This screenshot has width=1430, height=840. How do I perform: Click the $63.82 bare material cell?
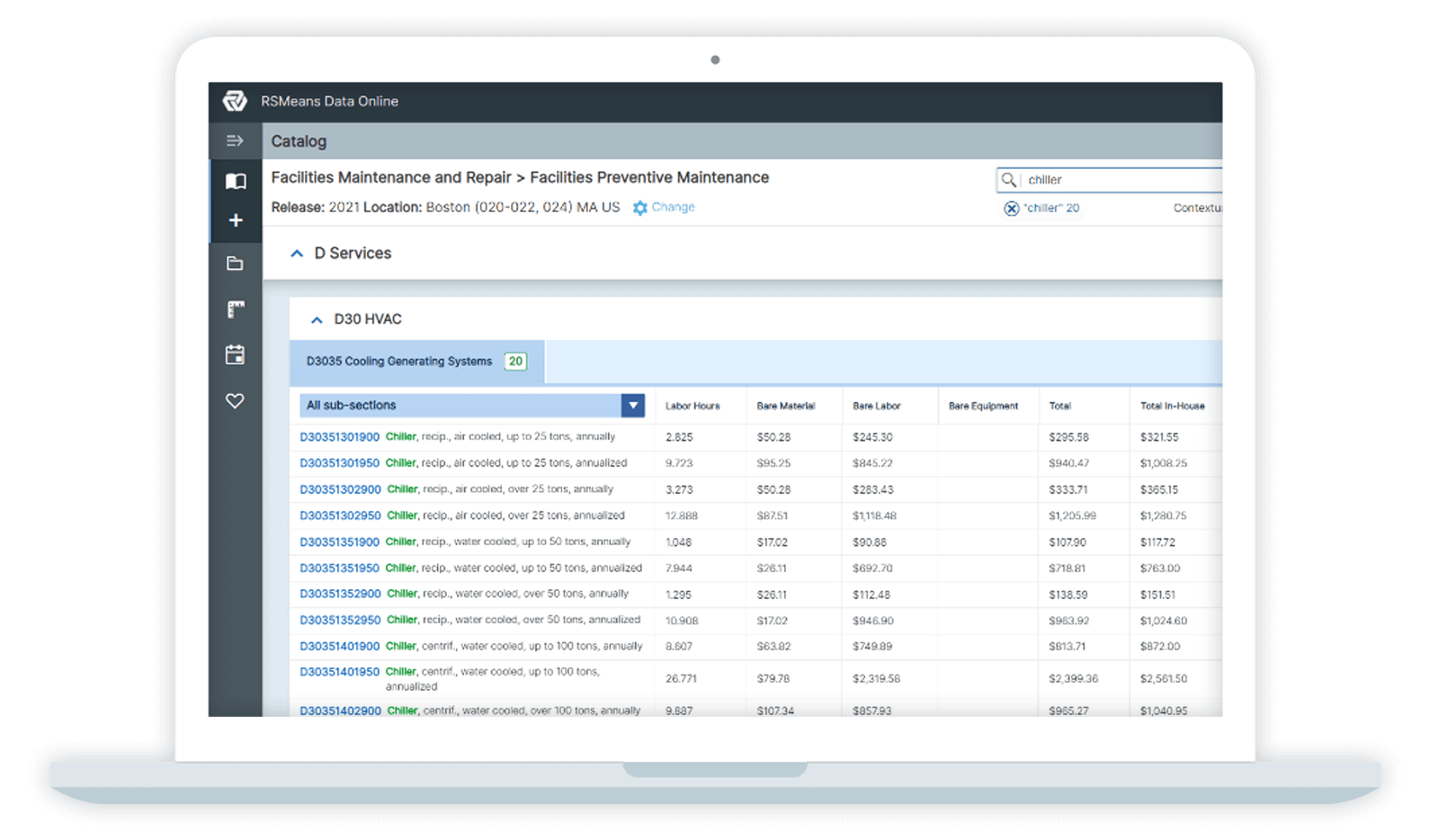click(x=773, y=646)
